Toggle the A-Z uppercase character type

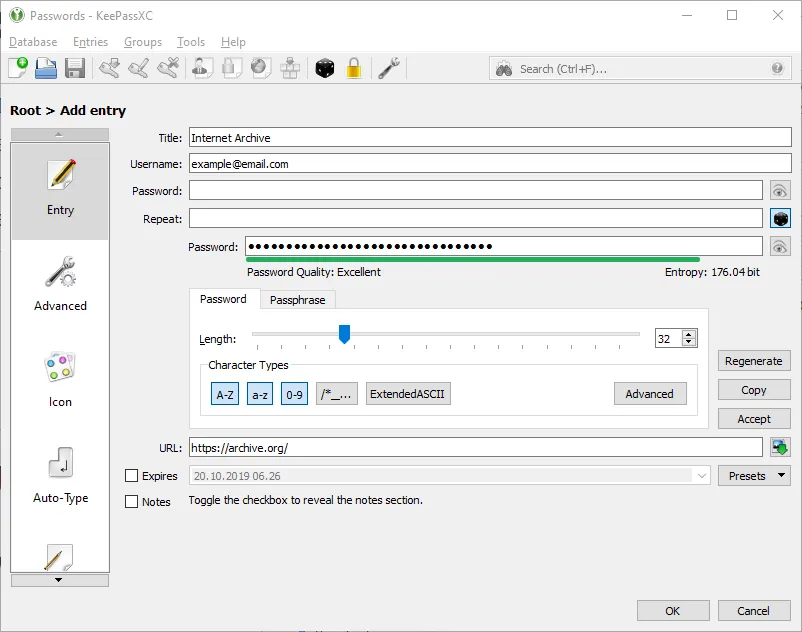tap(225, 394)
